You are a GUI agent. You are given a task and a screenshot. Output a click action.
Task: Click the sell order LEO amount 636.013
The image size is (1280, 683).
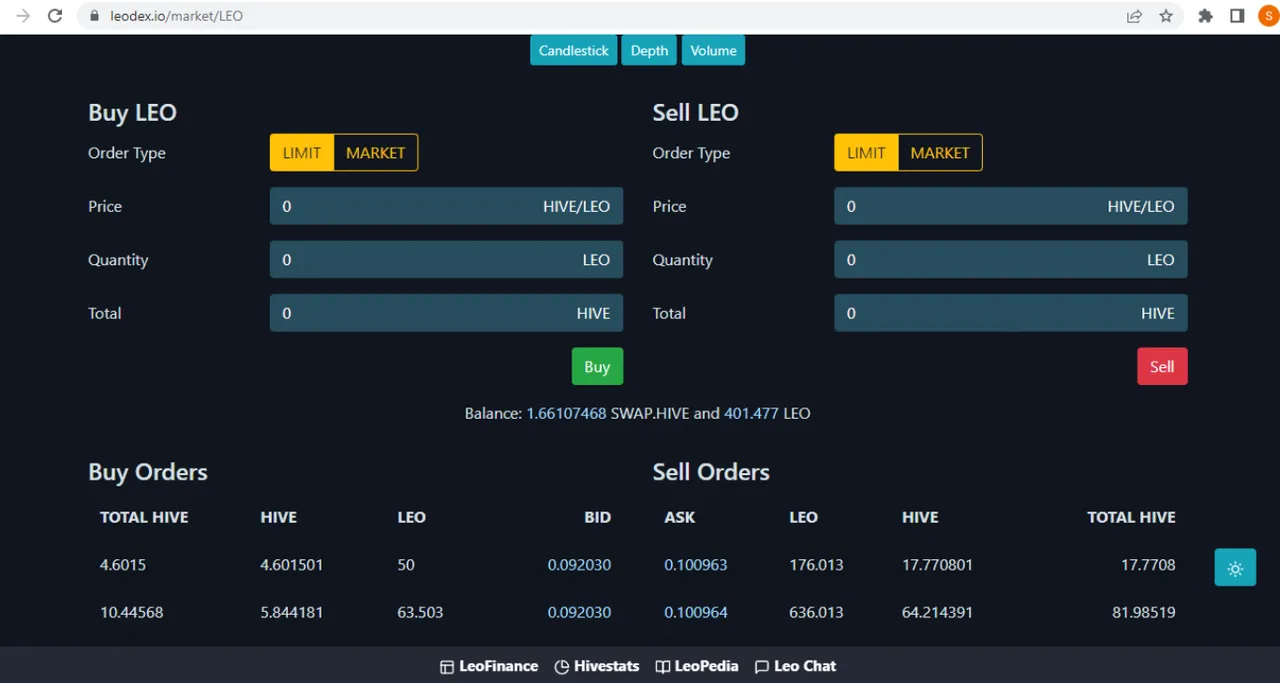coord(816,612)
